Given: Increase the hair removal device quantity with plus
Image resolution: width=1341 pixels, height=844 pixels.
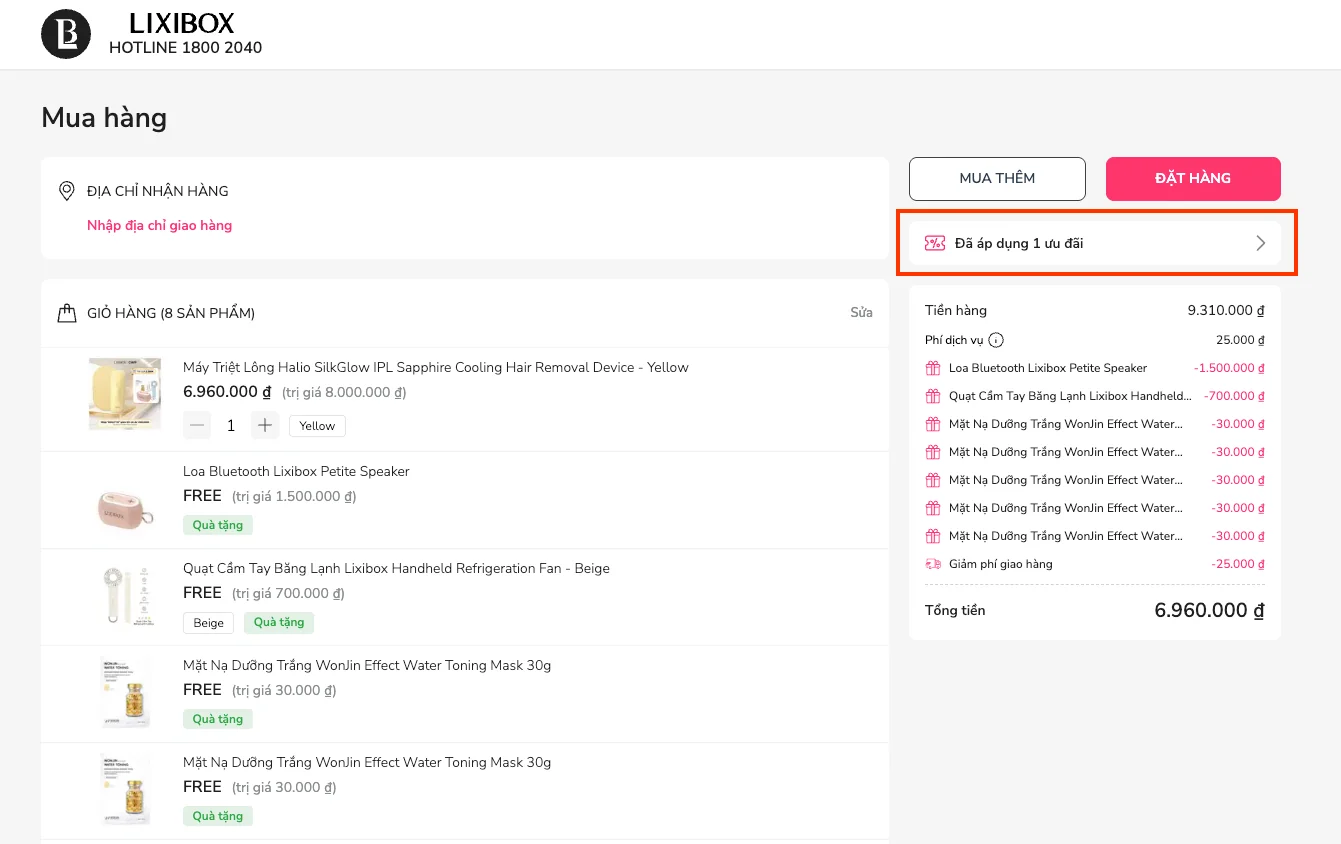Looking at the screenshot, I should pyautogui.click(x=264, y=426).
